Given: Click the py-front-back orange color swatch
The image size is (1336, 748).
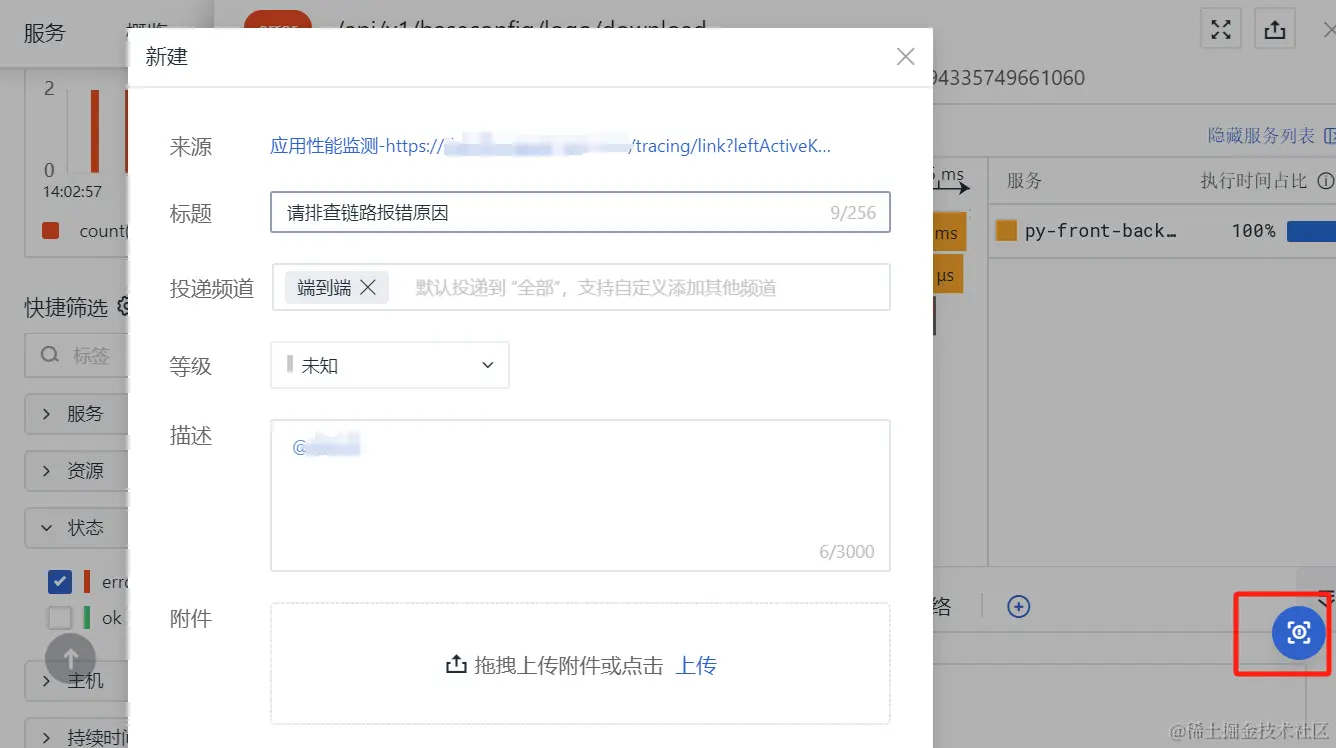Looking at the screenshot, I should point(1006,231).
